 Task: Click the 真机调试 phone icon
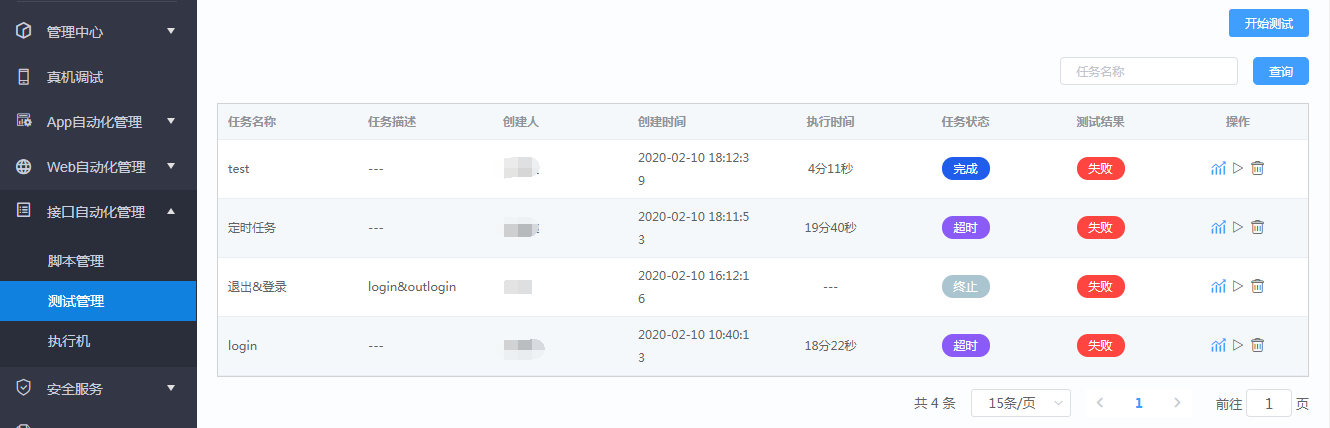coord(24,77)
